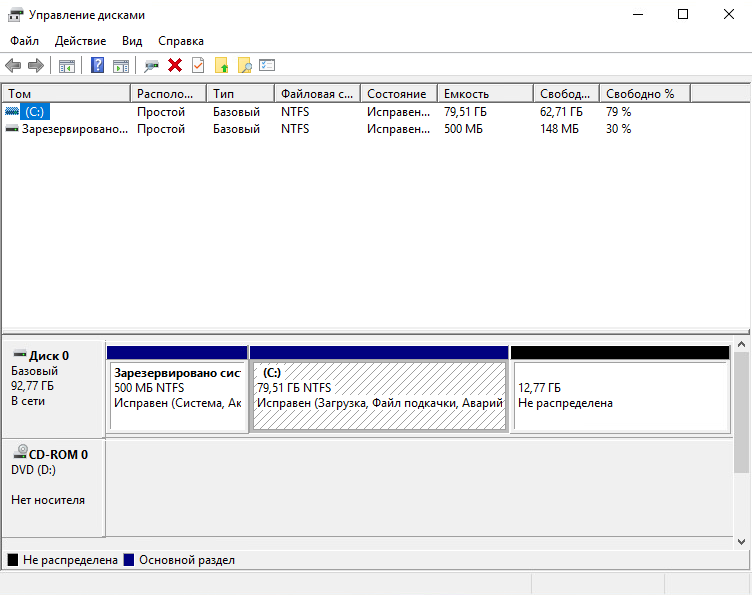The image size is (752, 595).
Task: Open the Действие menu
Action: click(x=80, y=41)
